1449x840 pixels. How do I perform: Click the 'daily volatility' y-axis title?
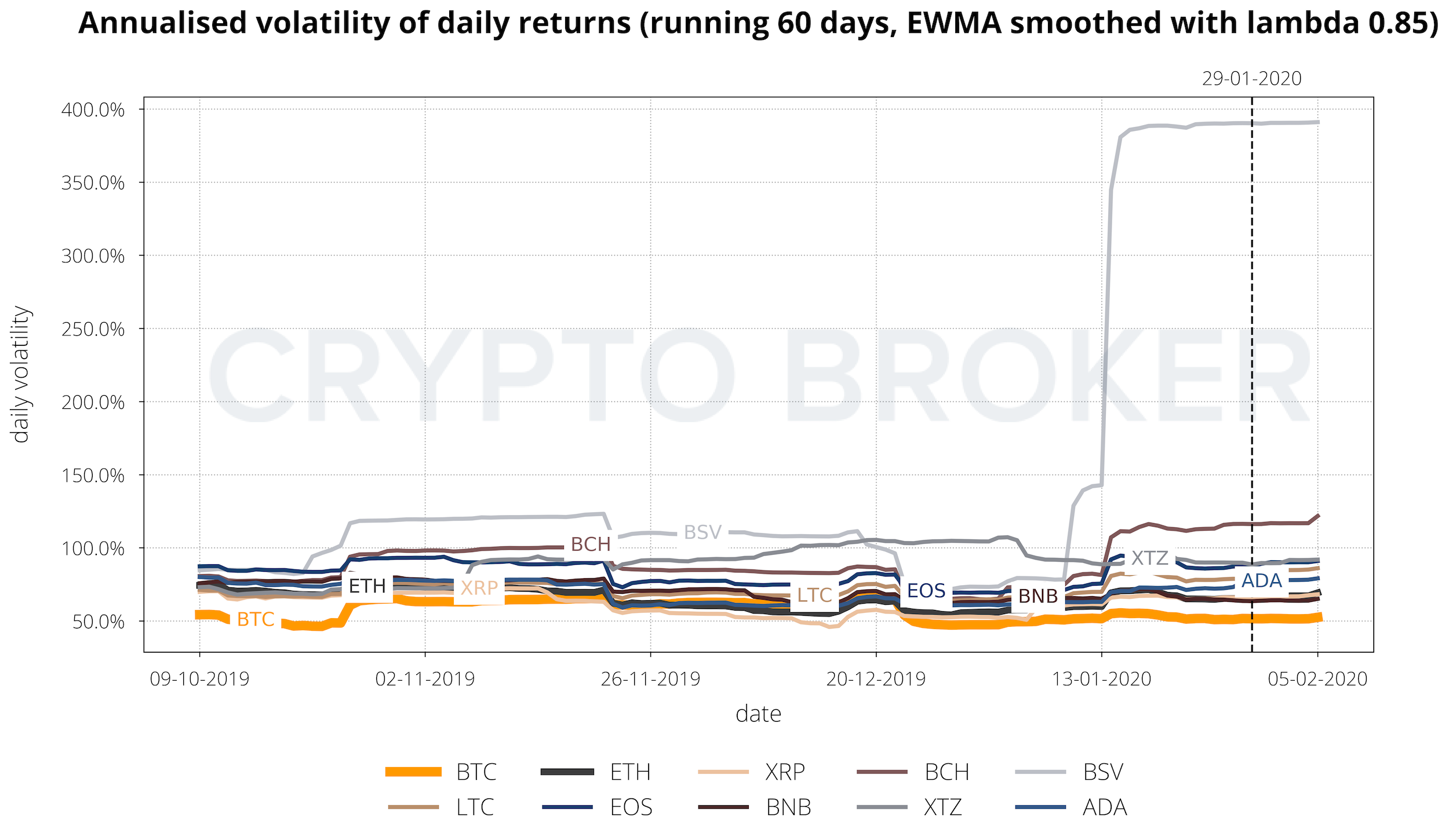pyautogui.click(x=21, y=374)
